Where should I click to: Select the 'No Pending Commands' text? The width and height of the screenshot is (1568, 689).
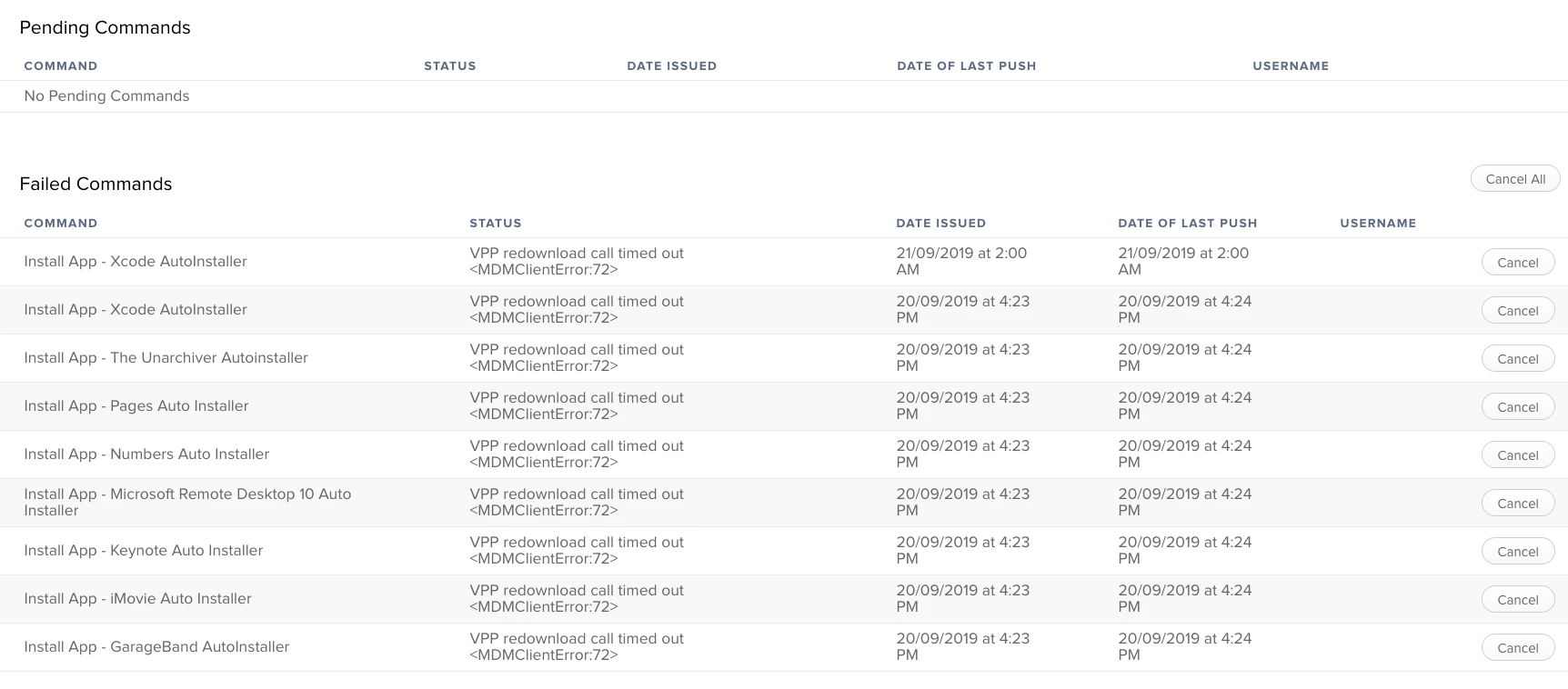(106, 96)
